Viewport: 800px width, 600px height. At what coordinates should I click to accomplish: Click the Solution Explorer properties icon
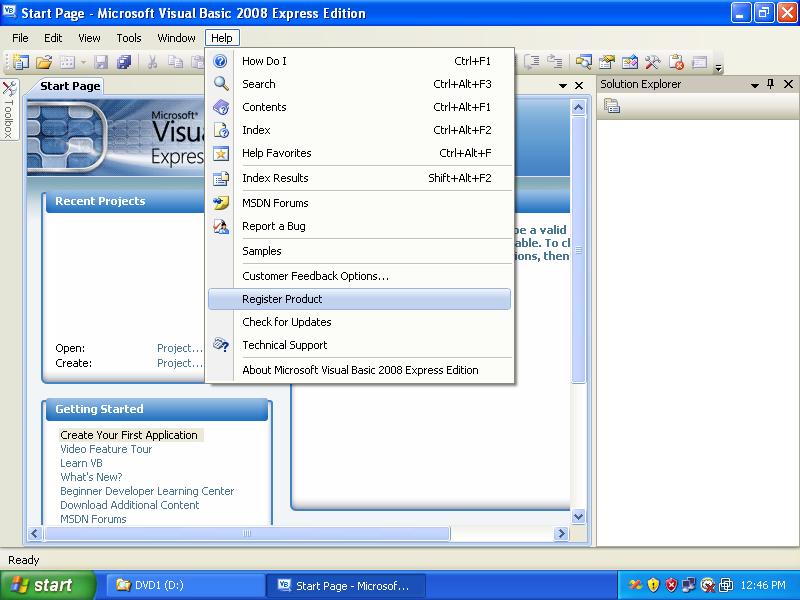coord(612,106)
